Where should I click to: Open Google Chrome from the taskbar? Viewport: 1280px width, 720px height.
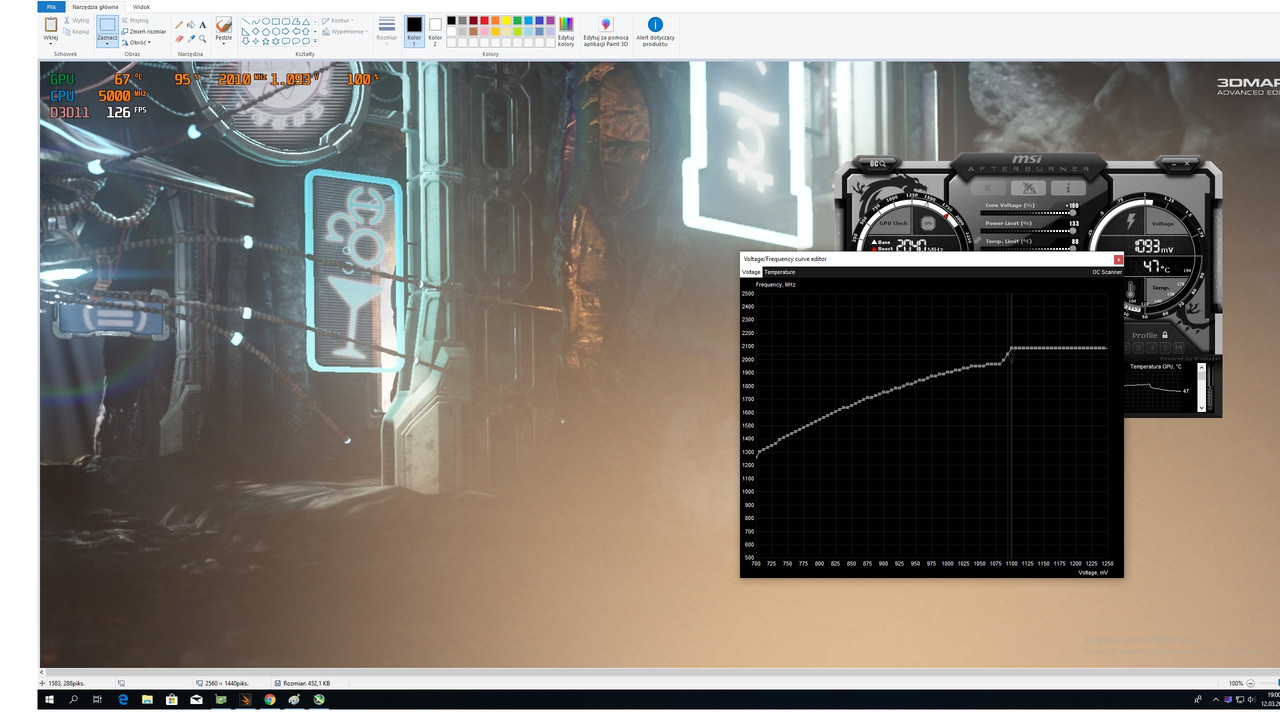pos(270,700)
